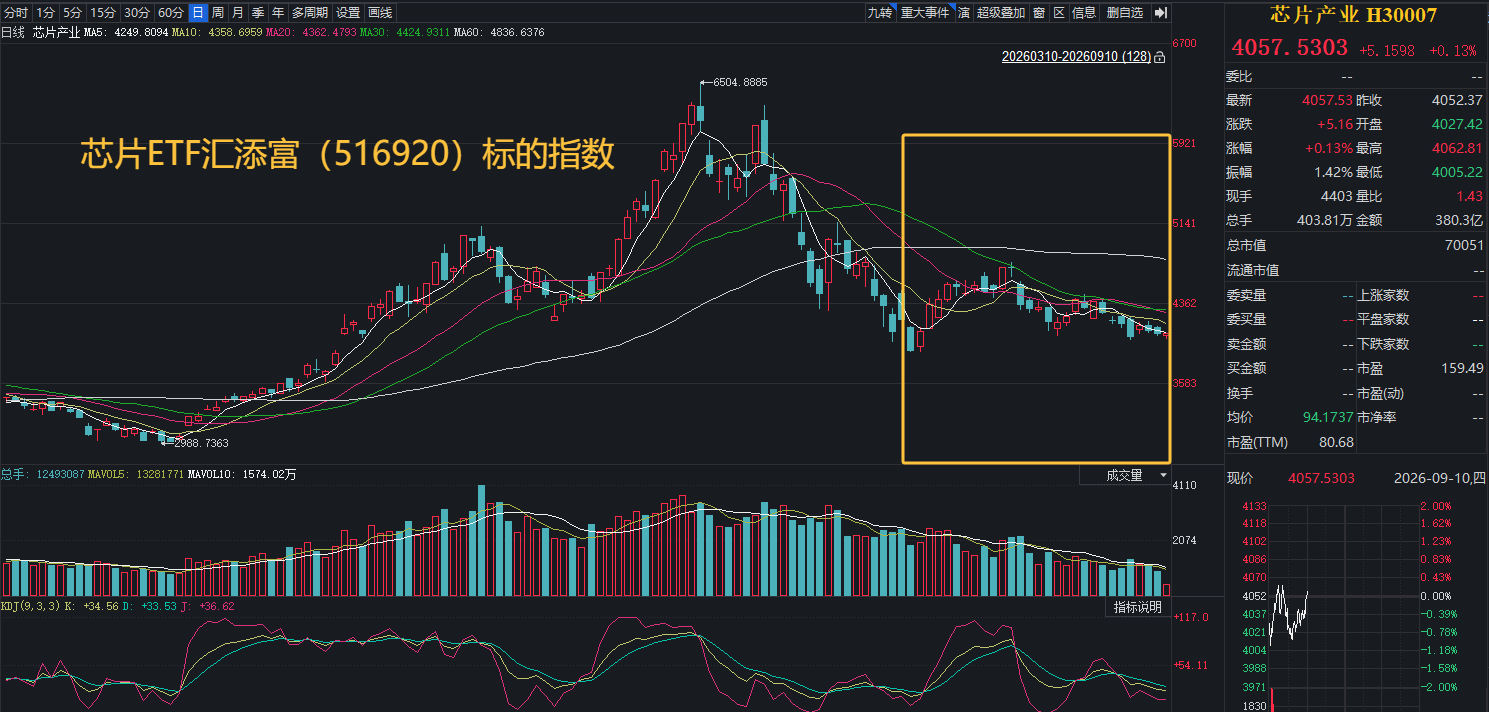Click the 振幅 1.42% value
Viewport: 1489px width, 712px height.
(1333, 172)
